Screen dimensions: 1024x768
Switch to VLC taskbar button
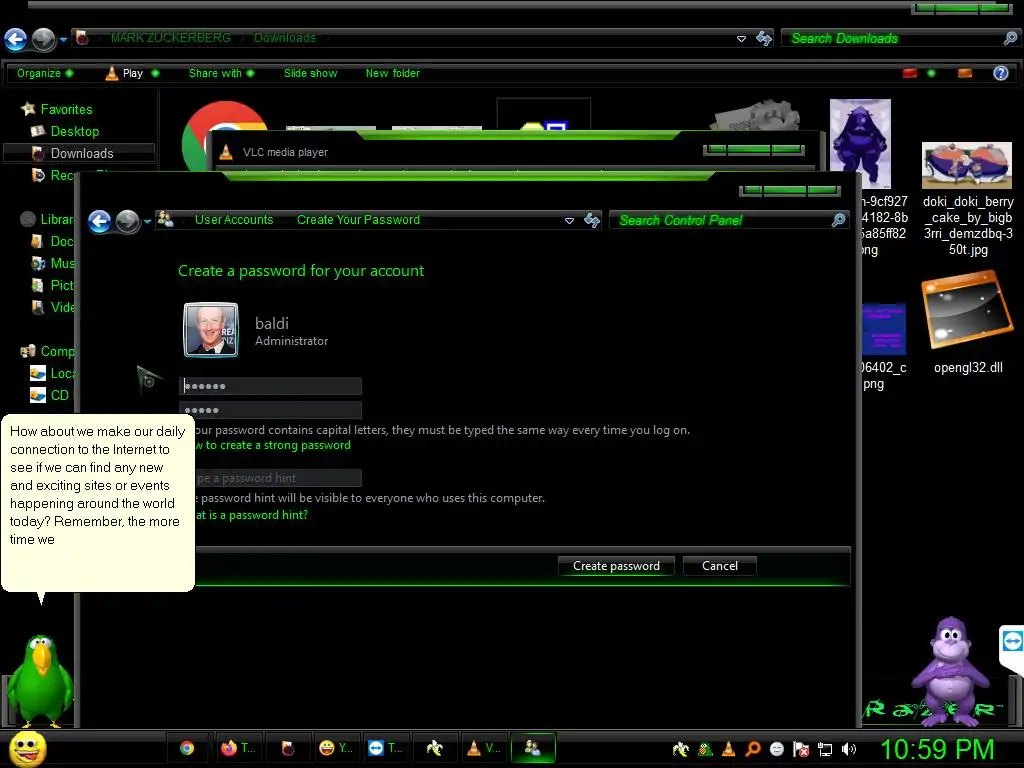[x=483, y=748]
